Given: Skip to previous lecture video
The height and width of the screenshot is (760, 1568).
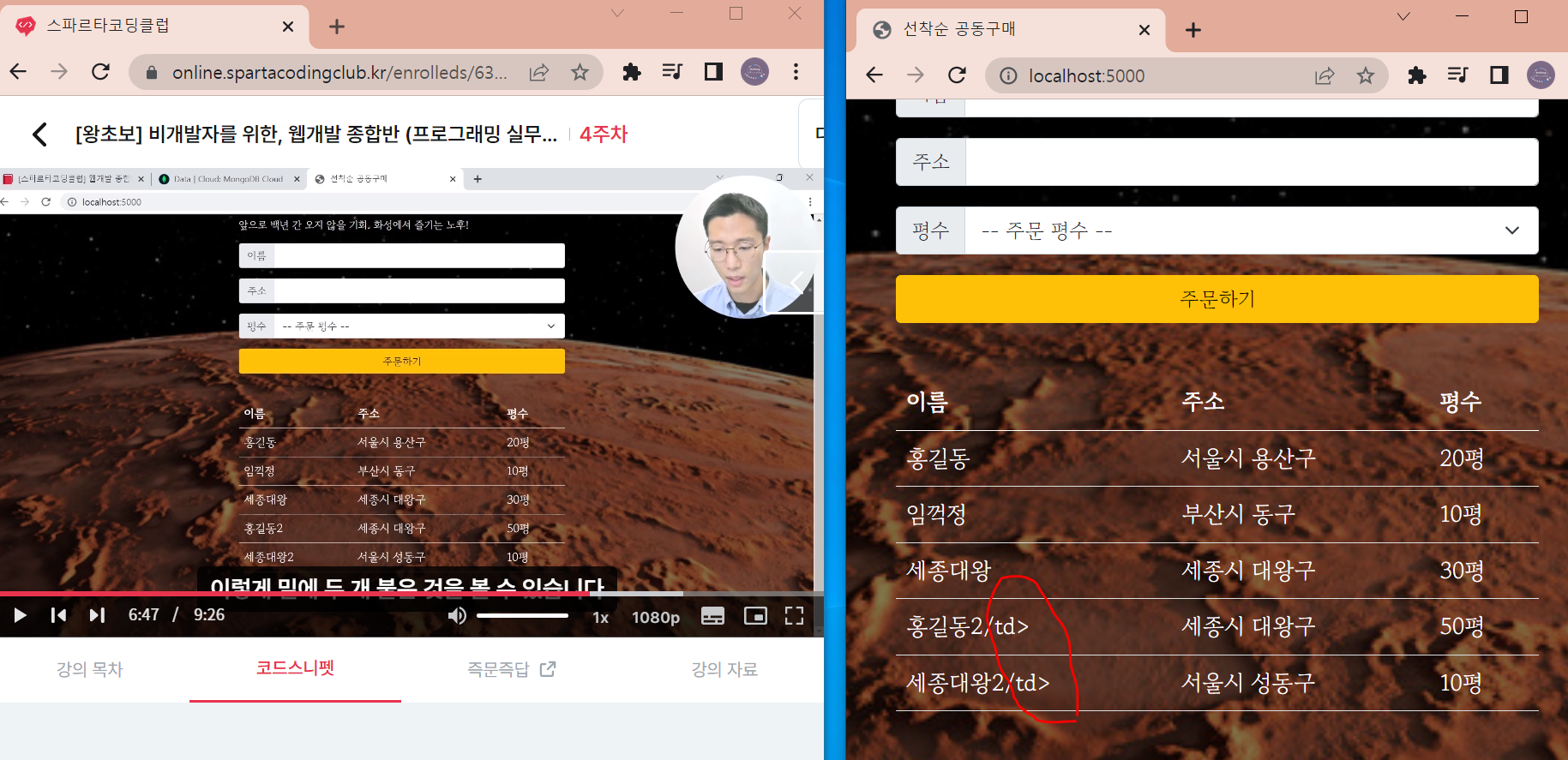Looking at the screenshot, I should click(x=58, y=615).
